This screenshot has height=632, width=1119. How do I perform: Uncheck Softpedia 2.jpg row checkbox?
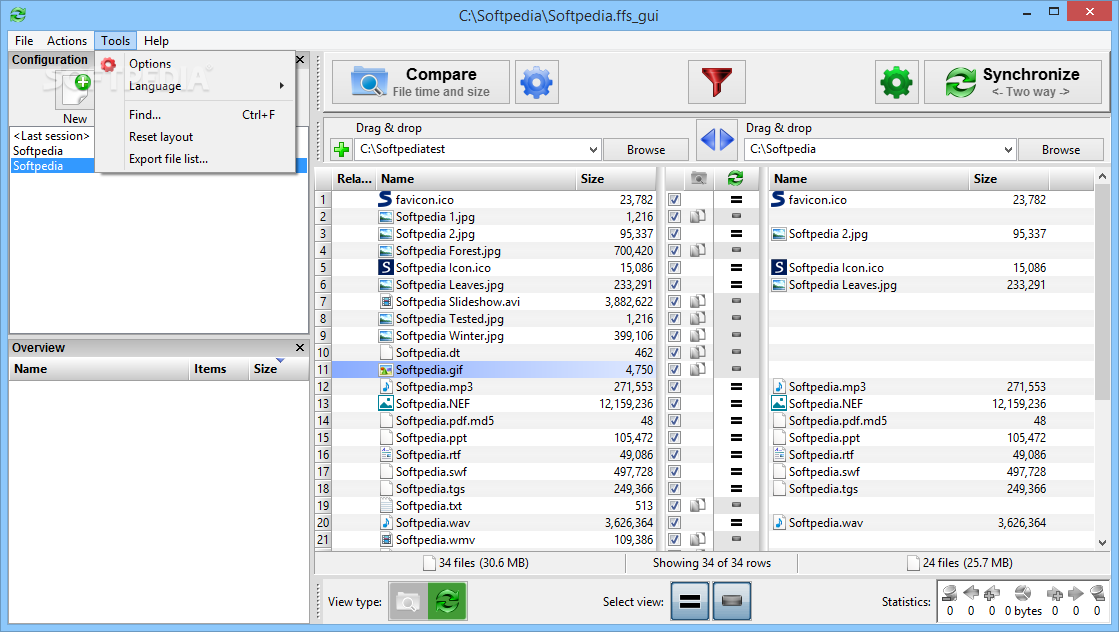pyautogui.click(x=674, y=234)
